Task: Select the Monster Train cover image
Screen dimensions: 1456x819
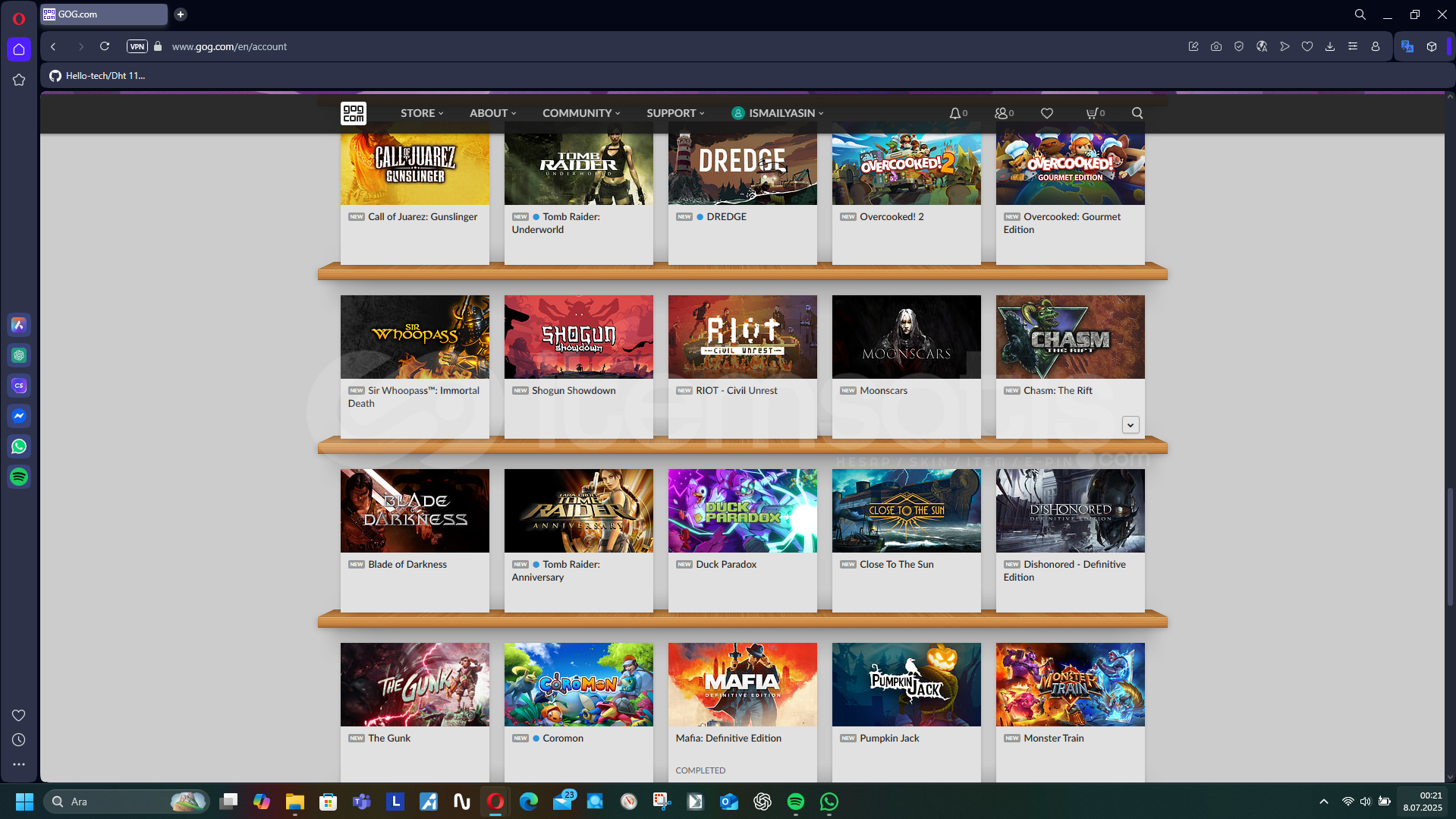Action: click(1071, 685)
